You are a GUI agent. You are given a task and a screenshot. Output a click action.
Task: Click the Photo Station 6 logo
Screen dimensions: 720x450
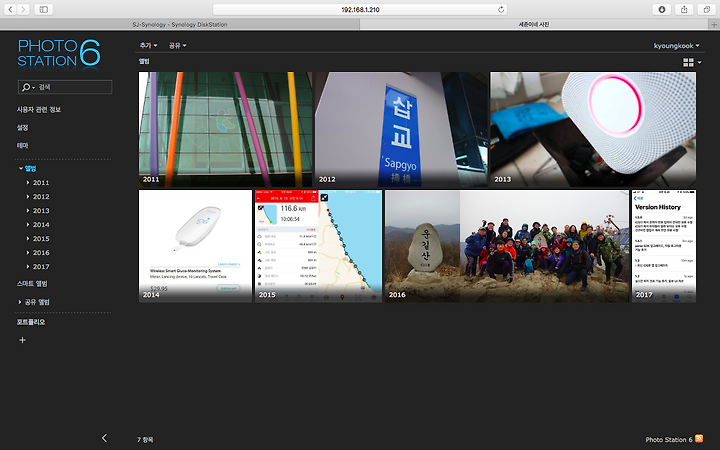point(59,53)
